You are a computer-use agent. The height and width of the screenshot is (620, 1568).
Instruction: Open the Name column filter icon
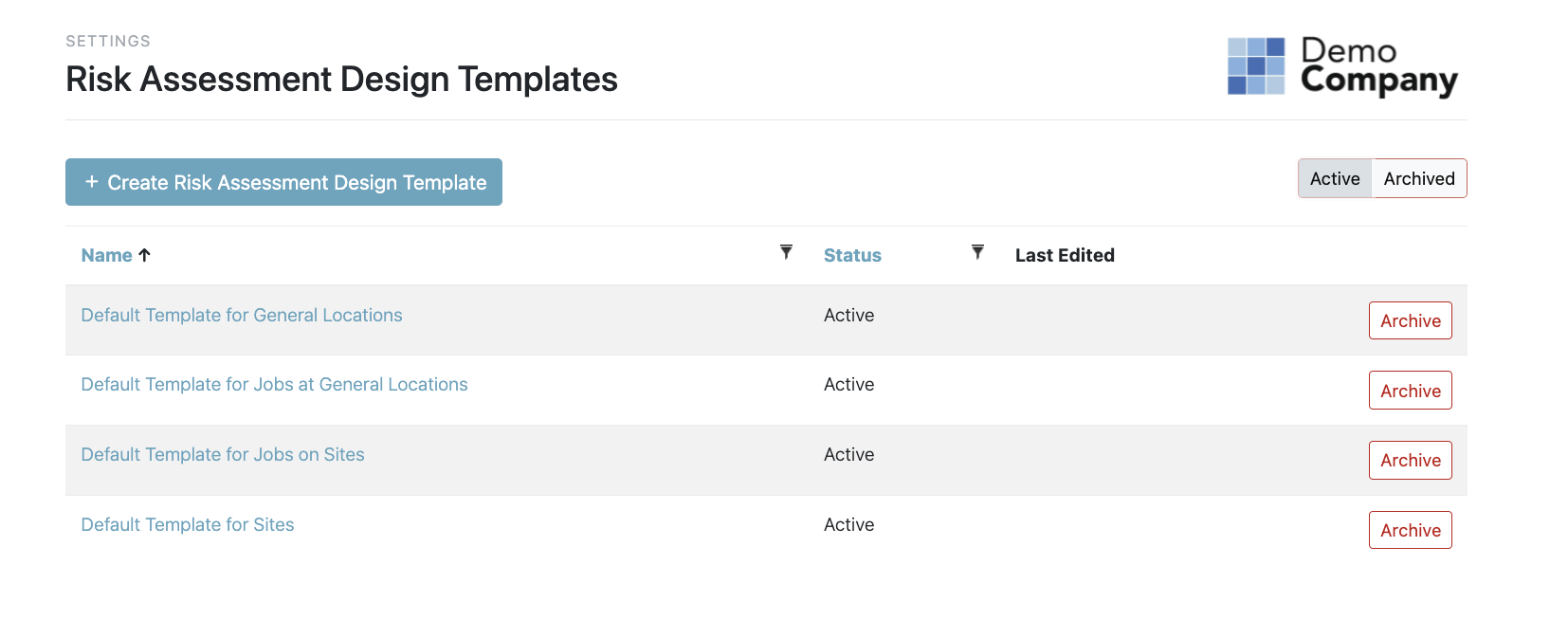point(786,252)
